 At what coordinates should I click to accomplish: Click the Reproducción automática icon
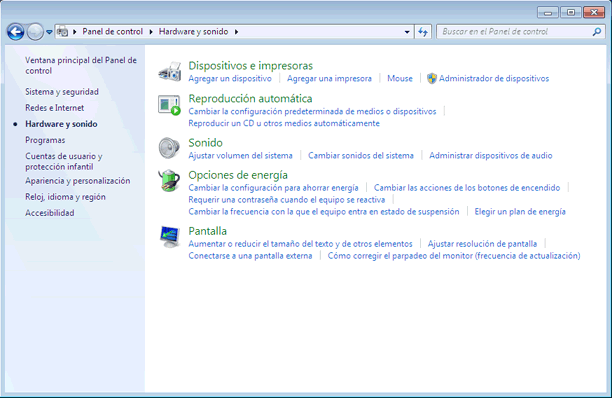pos(170,105)
